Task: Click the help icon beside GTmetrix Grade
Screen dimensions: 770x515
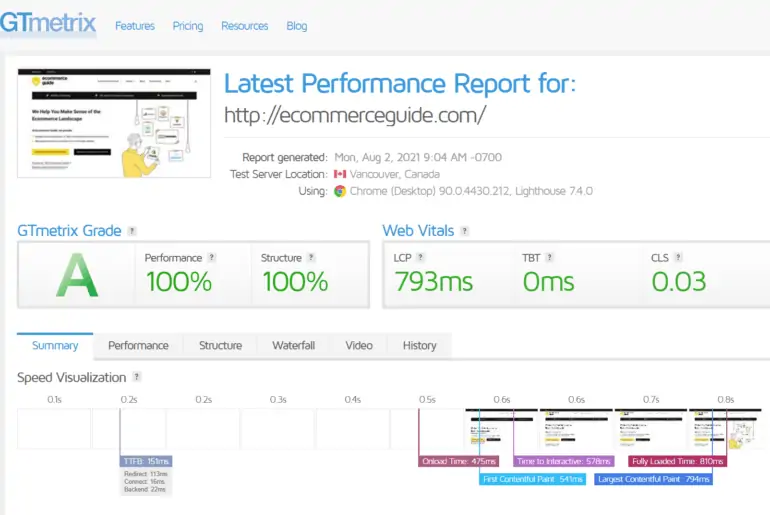Action: (x=132, y=231)
